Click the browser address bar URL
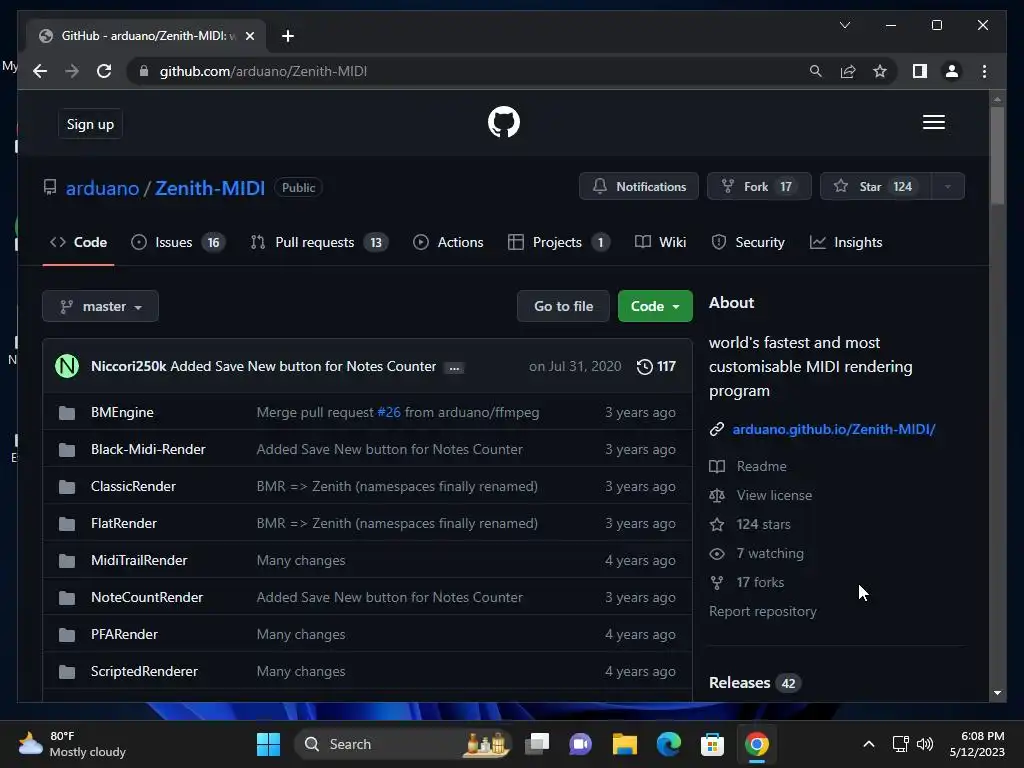This screenshot has width=1024, height=768. pos(263,71)
